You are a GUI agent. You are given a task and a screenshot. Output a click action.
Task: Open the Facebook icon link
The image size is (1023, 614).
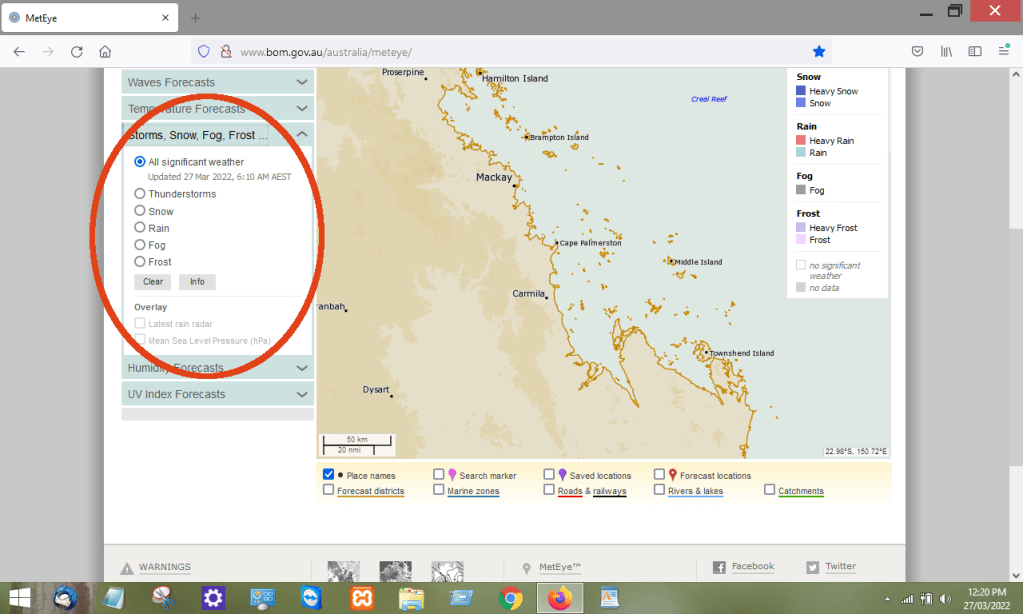tap(719, 567)
